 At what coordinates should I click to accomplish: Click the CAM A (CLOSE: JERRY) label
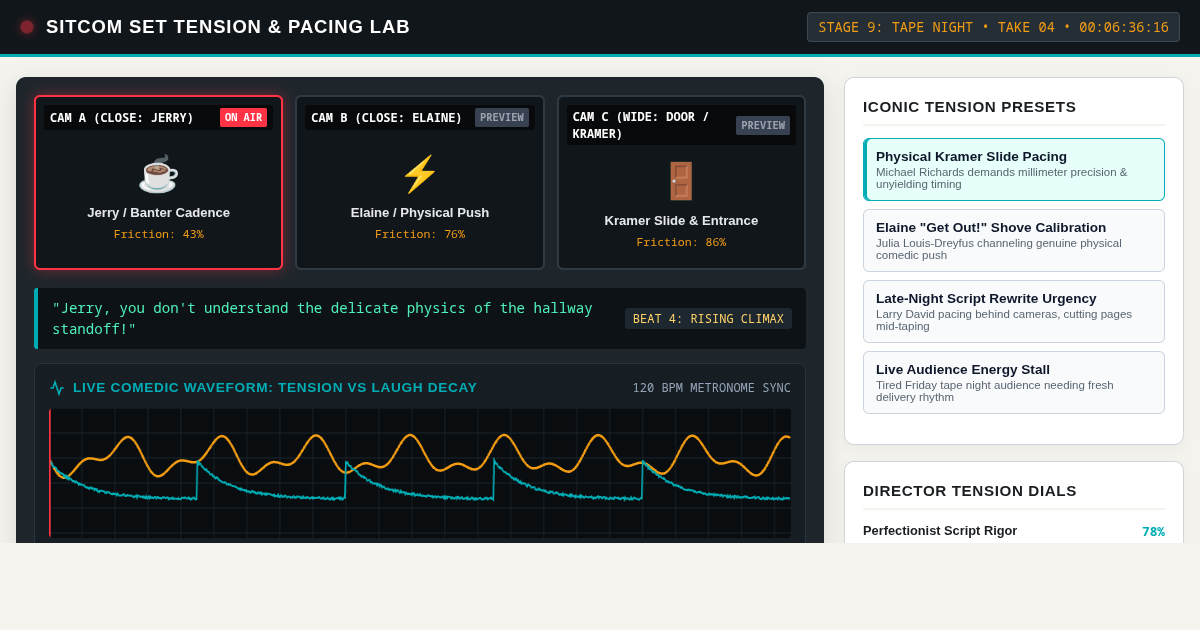pyautogui.click(x=122, y=118)
